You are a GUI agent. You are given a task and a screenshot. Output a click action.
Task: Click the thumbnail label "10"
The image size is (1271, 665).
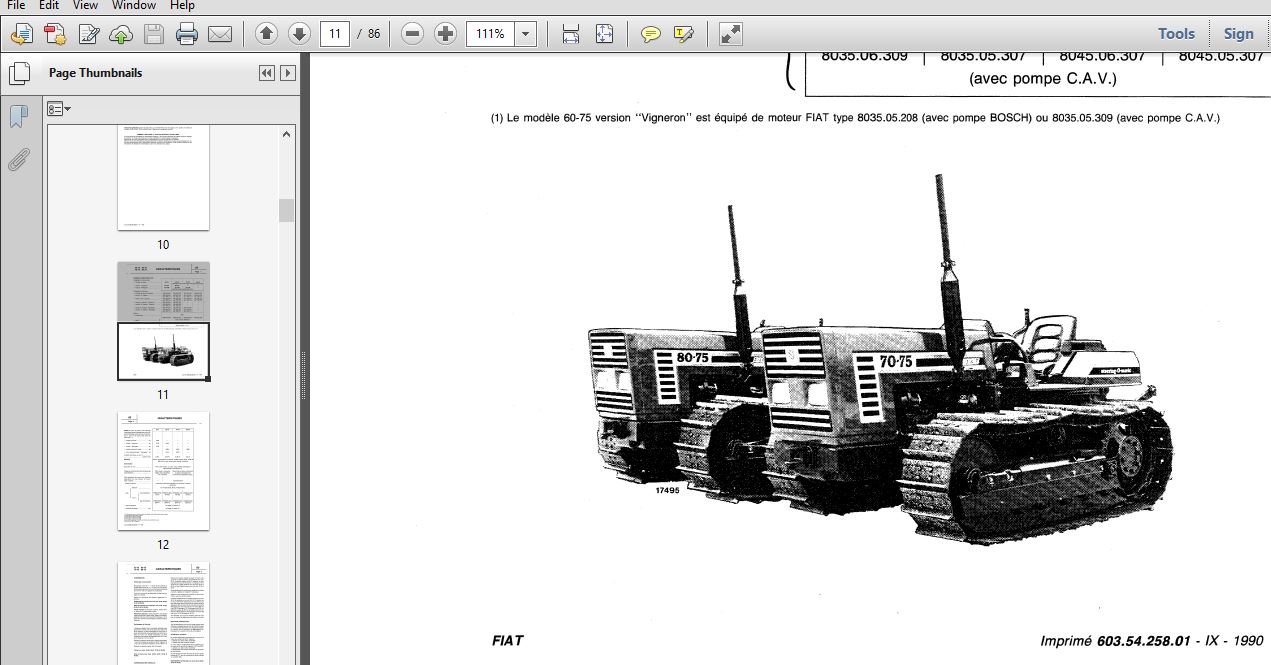(163, 245)
